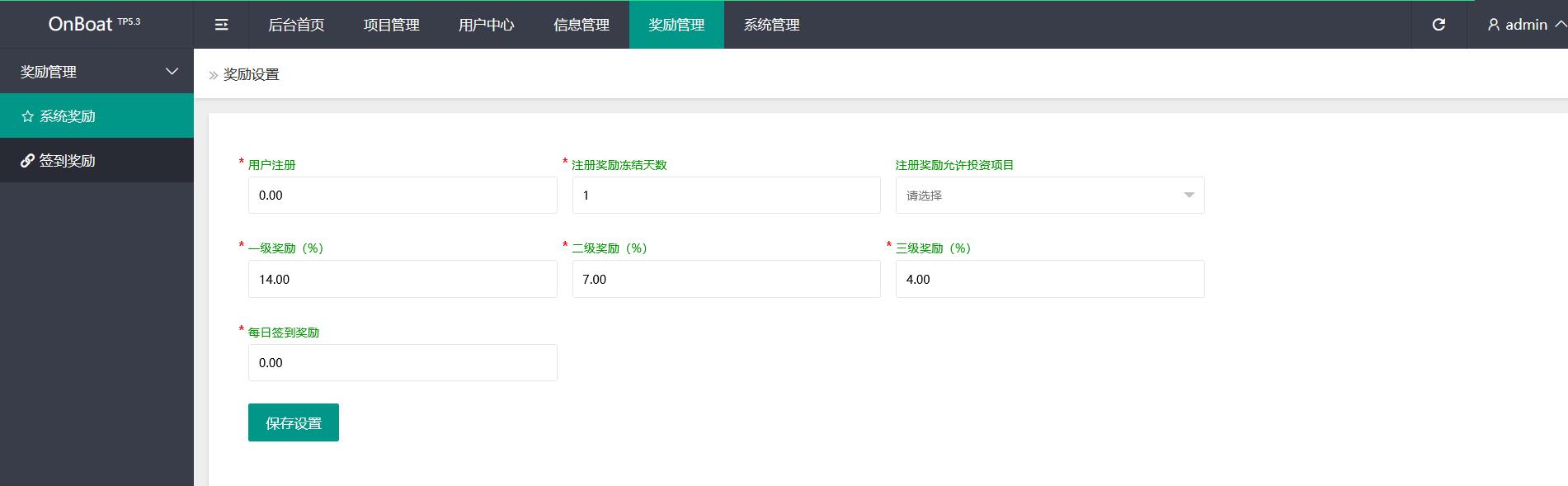Viewport: 1568px width, 486px height.
Task: Select the 奖励管理 top navigation tab
Action: [x=676, y=25]
